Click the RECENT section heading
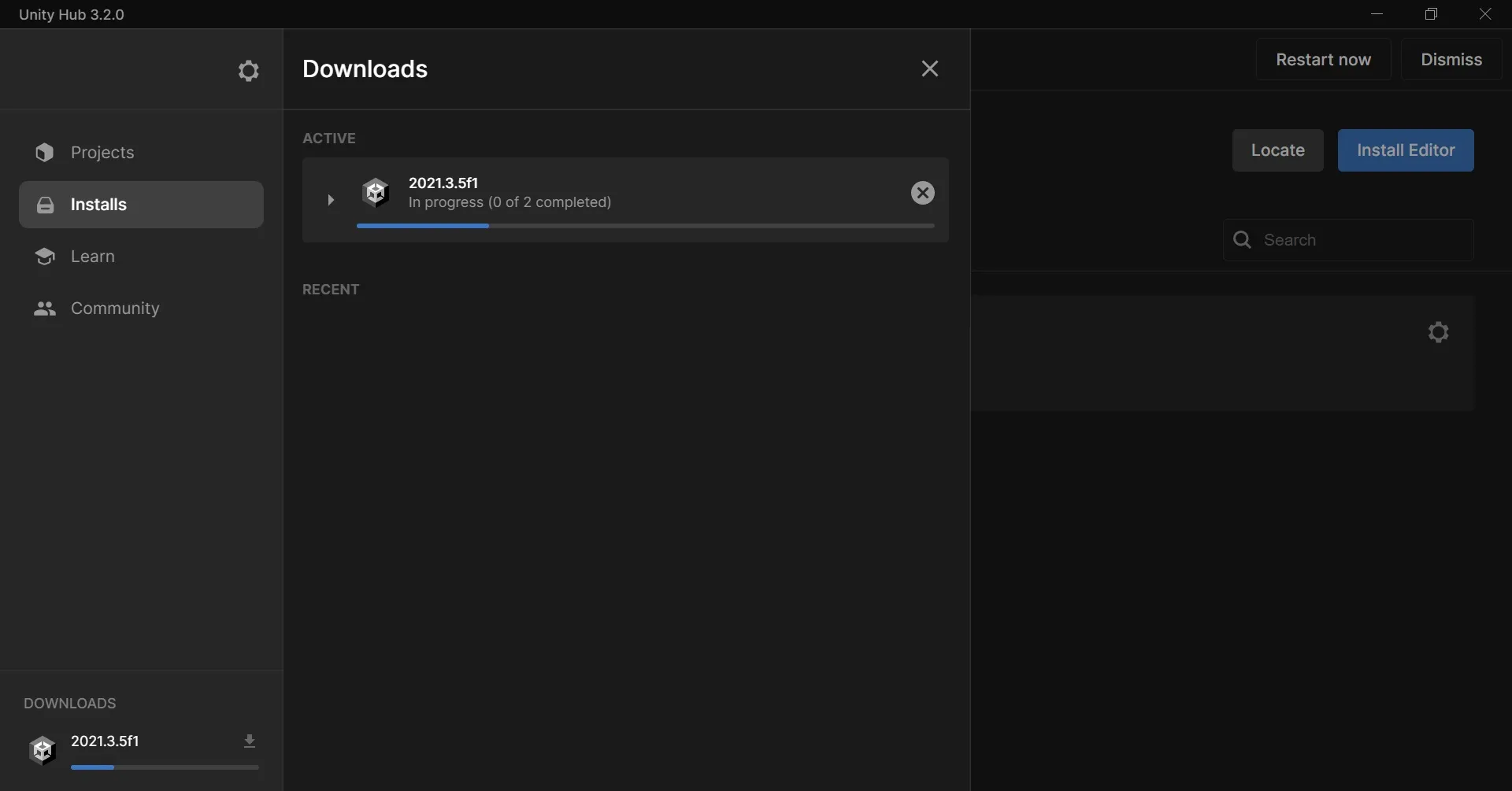 pos(331,290)
